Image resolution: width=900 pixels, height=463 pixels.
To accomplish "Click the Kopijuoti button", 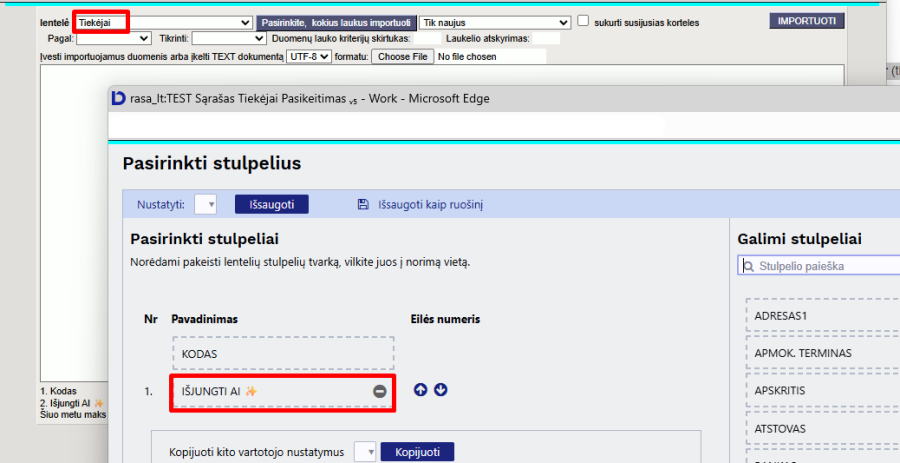I will click(x=417, y=452).
